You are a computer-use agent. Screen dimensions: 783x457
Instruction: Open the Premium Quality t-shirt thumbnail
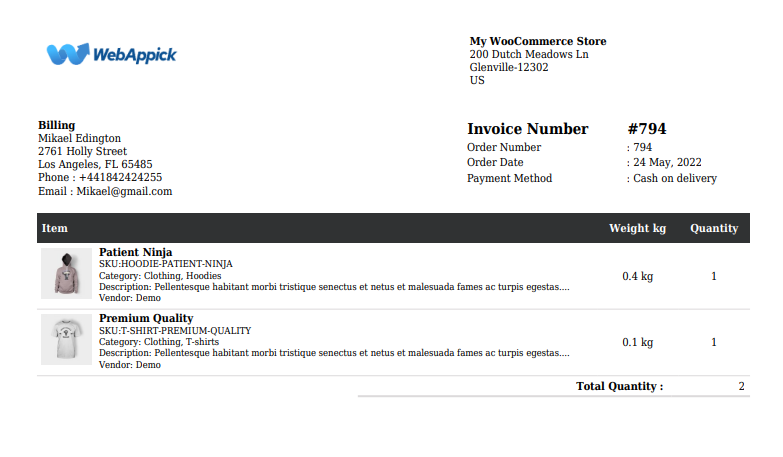(66, 340)
